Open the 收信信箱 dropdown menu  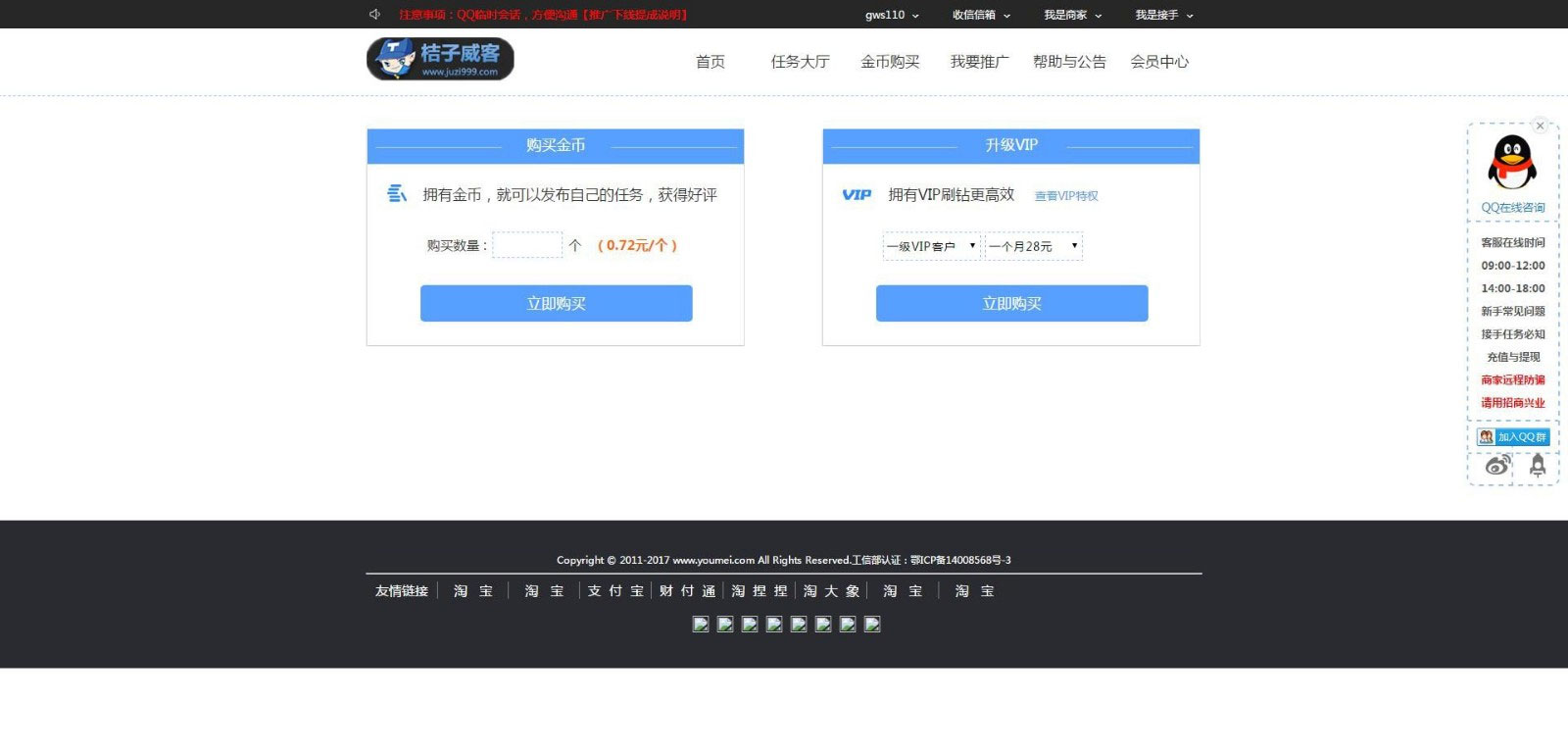pyautogui.click(x=981, y=15)
